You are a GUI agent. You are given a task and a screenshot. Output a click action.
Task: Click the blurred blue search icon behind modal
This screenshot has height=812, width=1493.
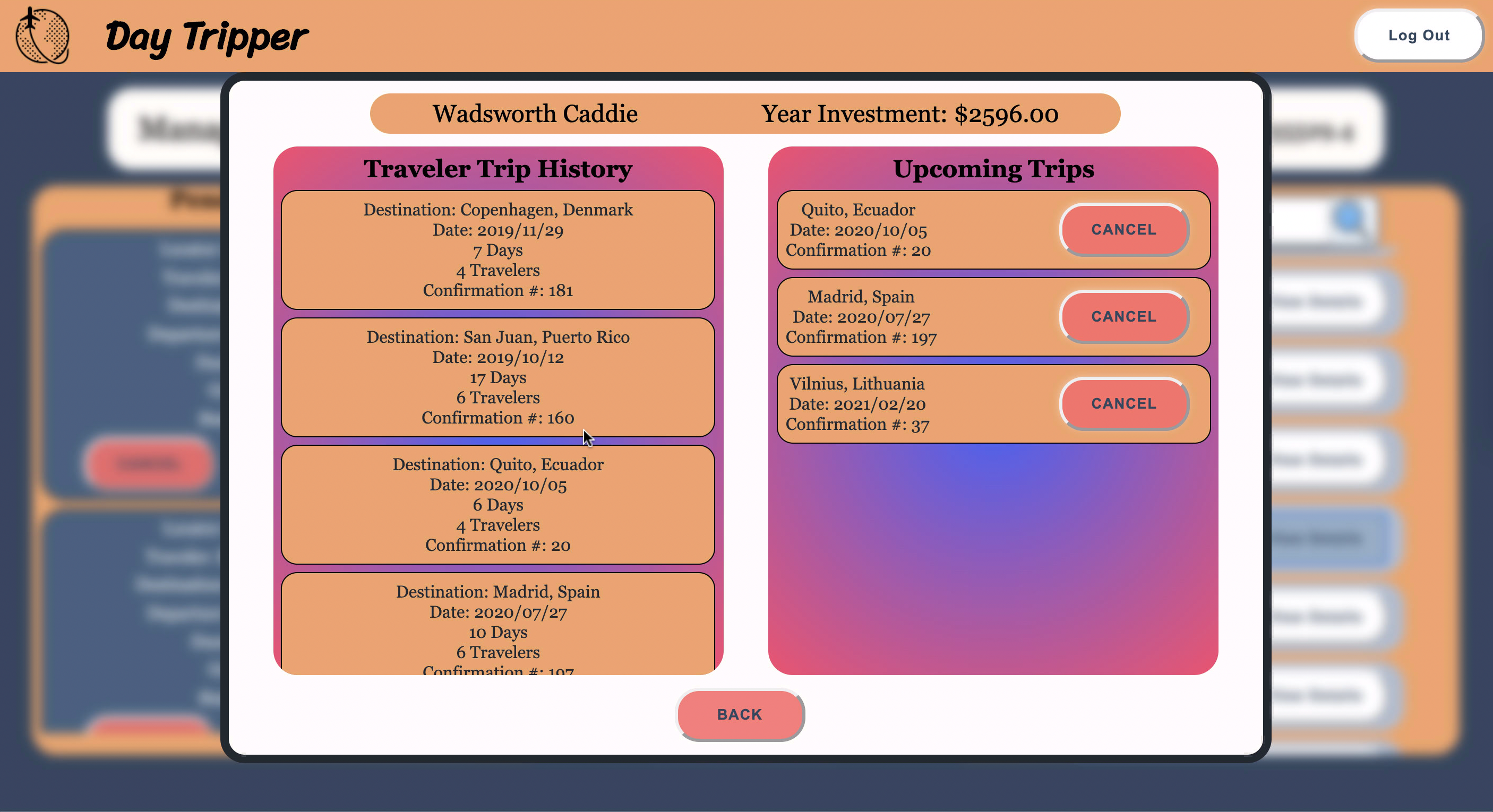point(1349,218)
